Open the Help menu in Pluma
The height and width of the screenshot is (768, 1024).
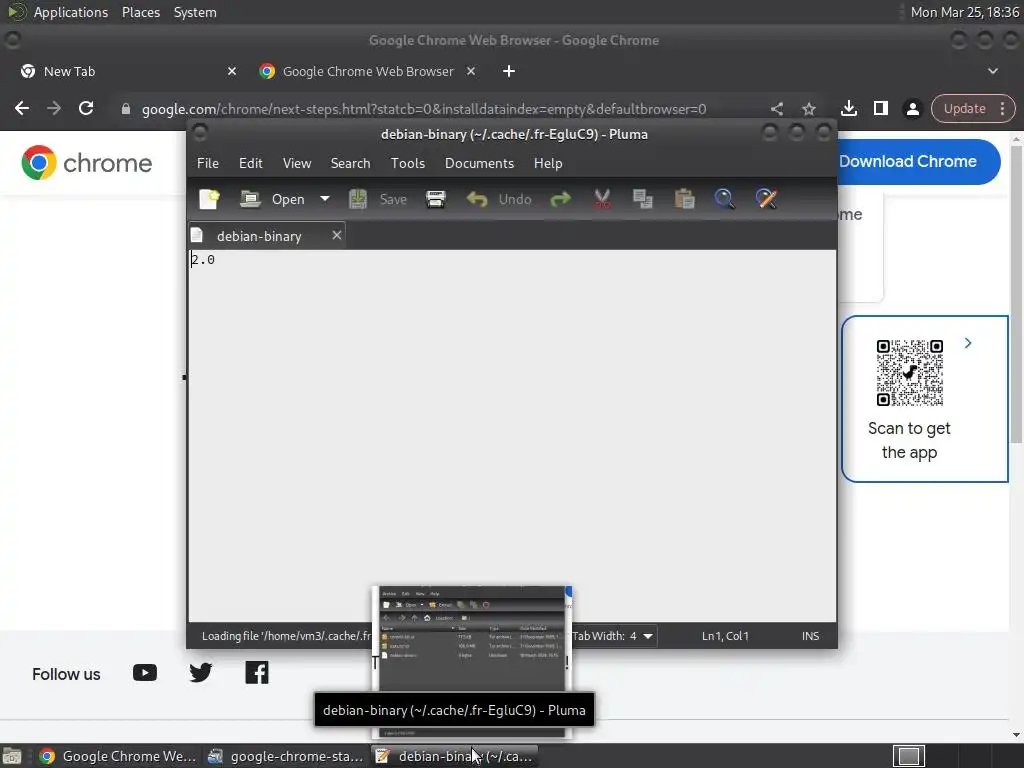point(548,163)
